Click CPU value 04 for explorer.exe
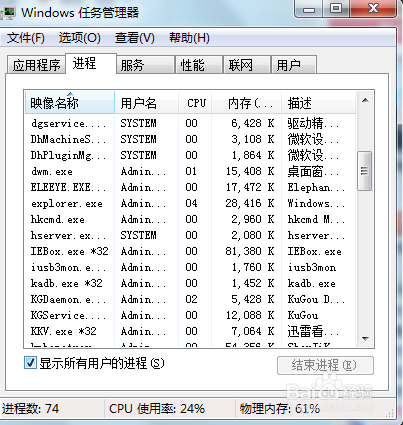 pyautogui.click(x=191, y=203)
